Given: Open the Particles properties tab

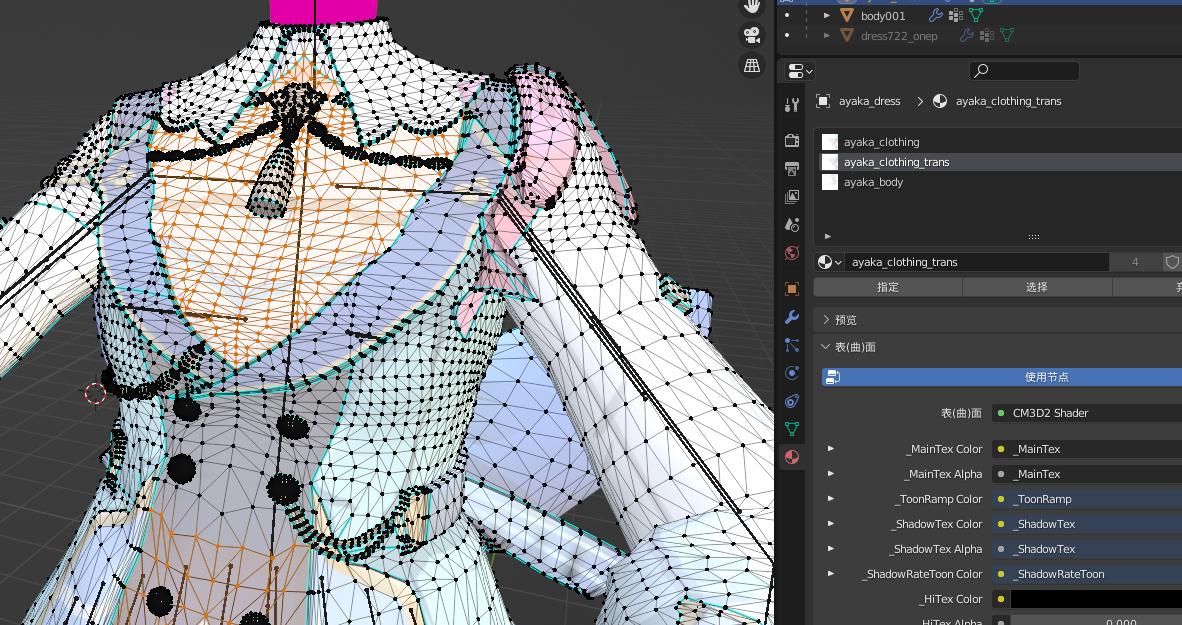Looking at the screenshot, I should click(x=791, y=345).
